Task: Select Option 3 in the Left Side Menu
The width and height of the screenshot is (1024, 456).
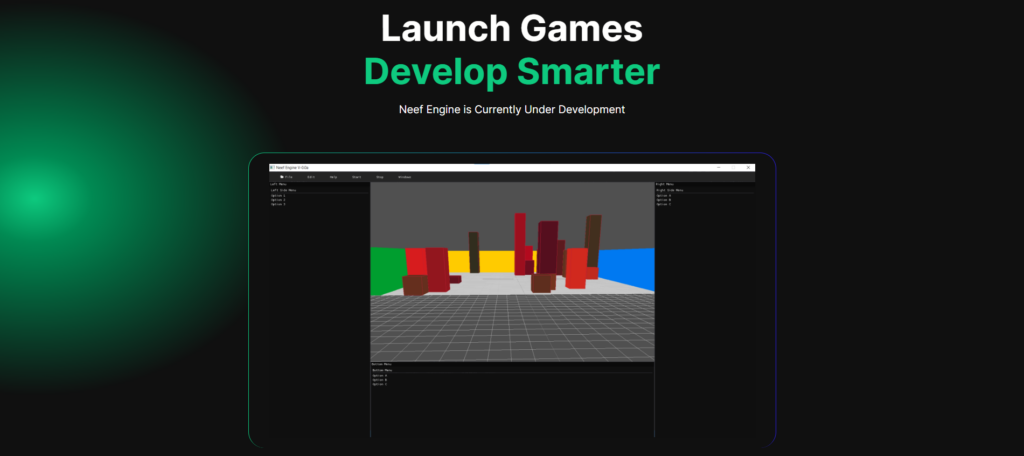Action: [x=278, y=204]
